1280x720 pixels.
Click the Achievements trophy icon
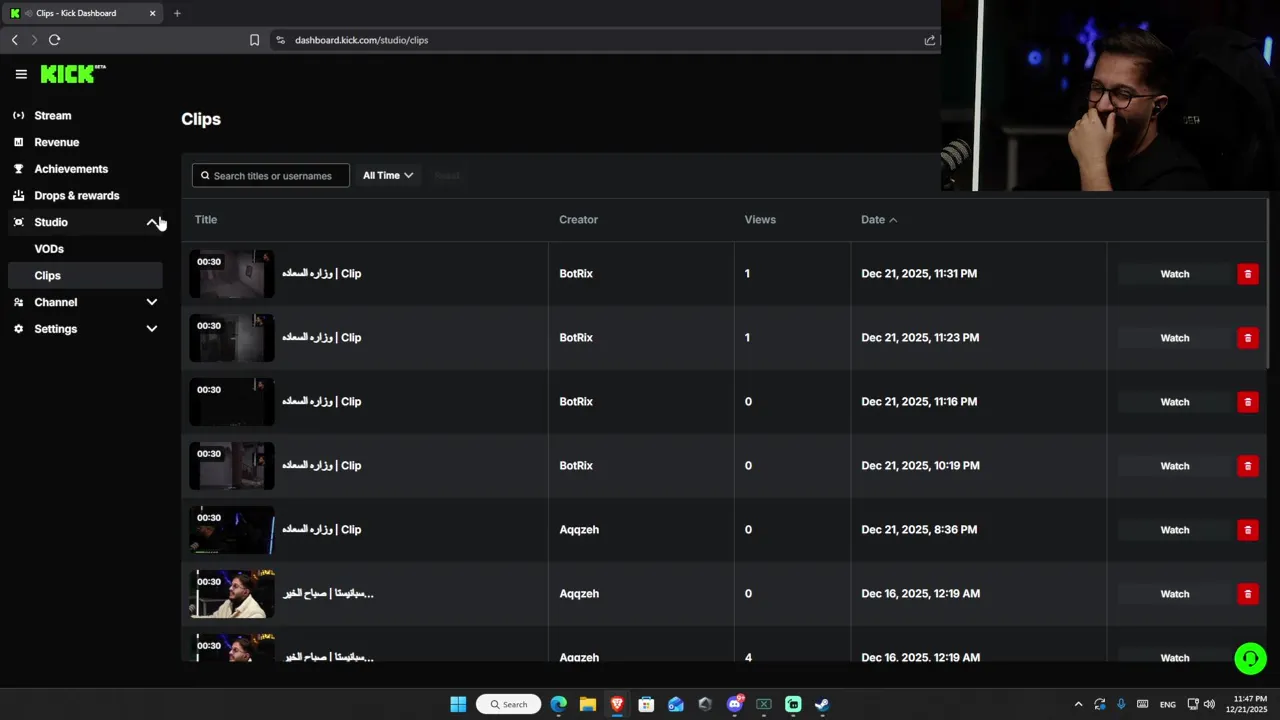click(18, 169)
